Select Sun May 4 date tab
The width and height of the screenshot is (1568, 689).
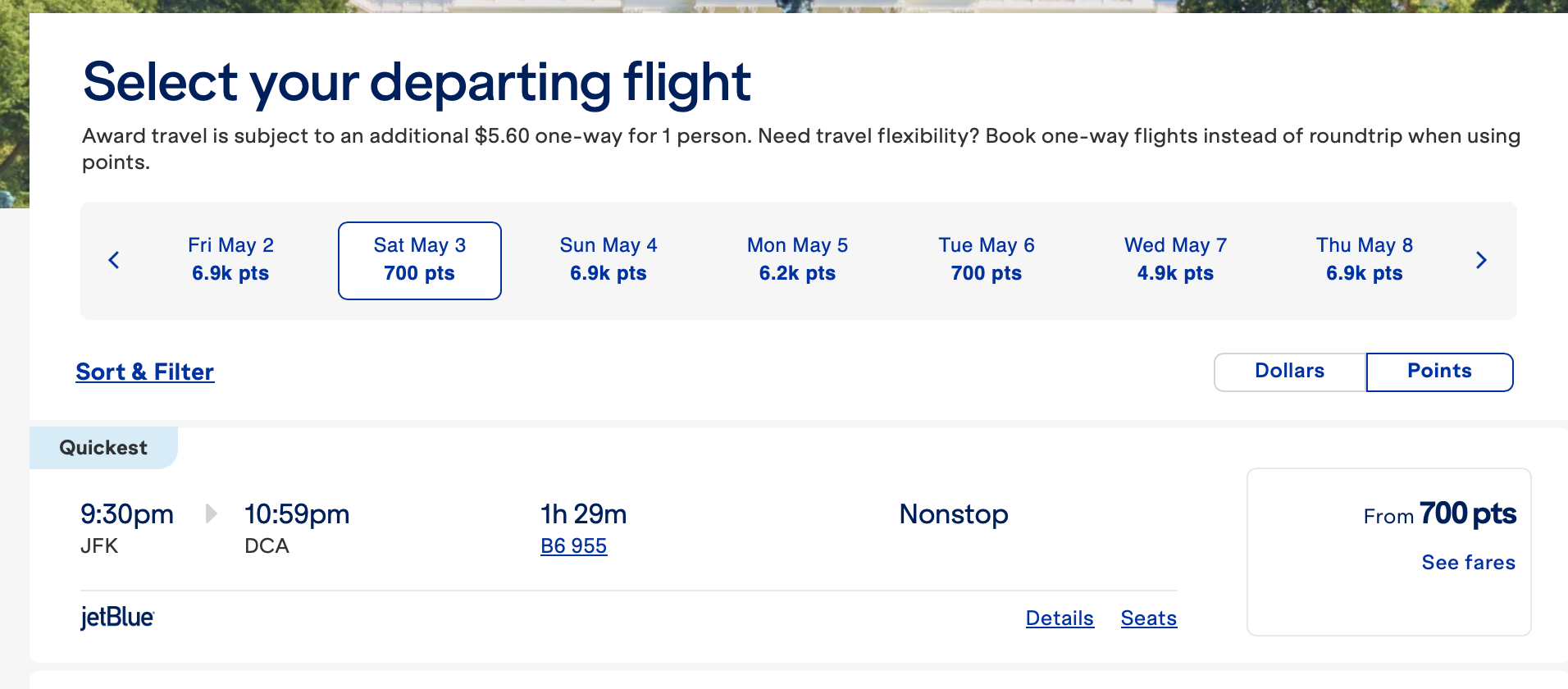point(609,260)
